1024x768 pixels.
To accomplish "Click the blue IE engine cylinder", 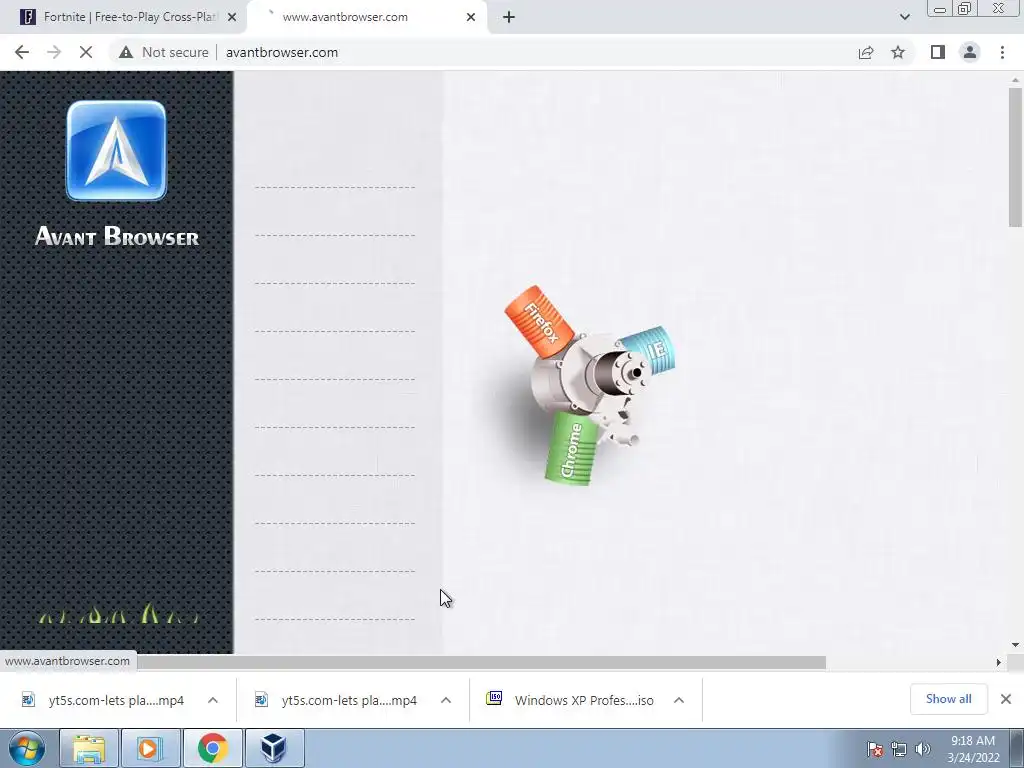I will click(x=650, y=349).
